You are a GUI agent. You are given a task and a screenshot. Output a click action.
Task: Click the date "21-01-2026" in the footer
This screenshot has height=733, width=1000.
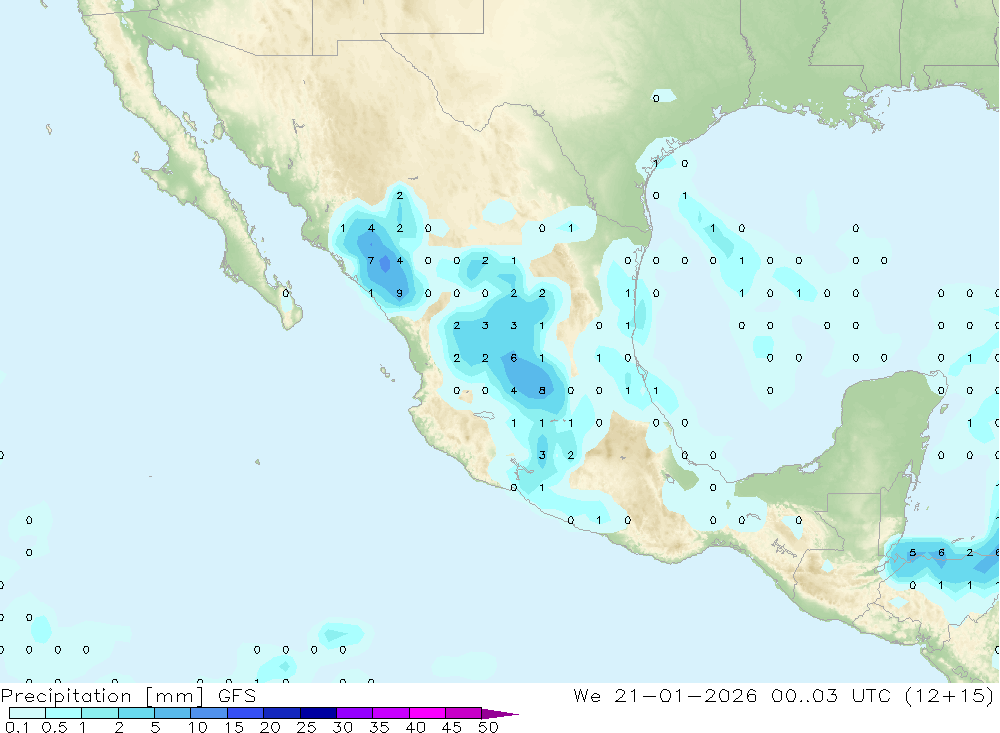pyautogui.click(x=686, y=695)
